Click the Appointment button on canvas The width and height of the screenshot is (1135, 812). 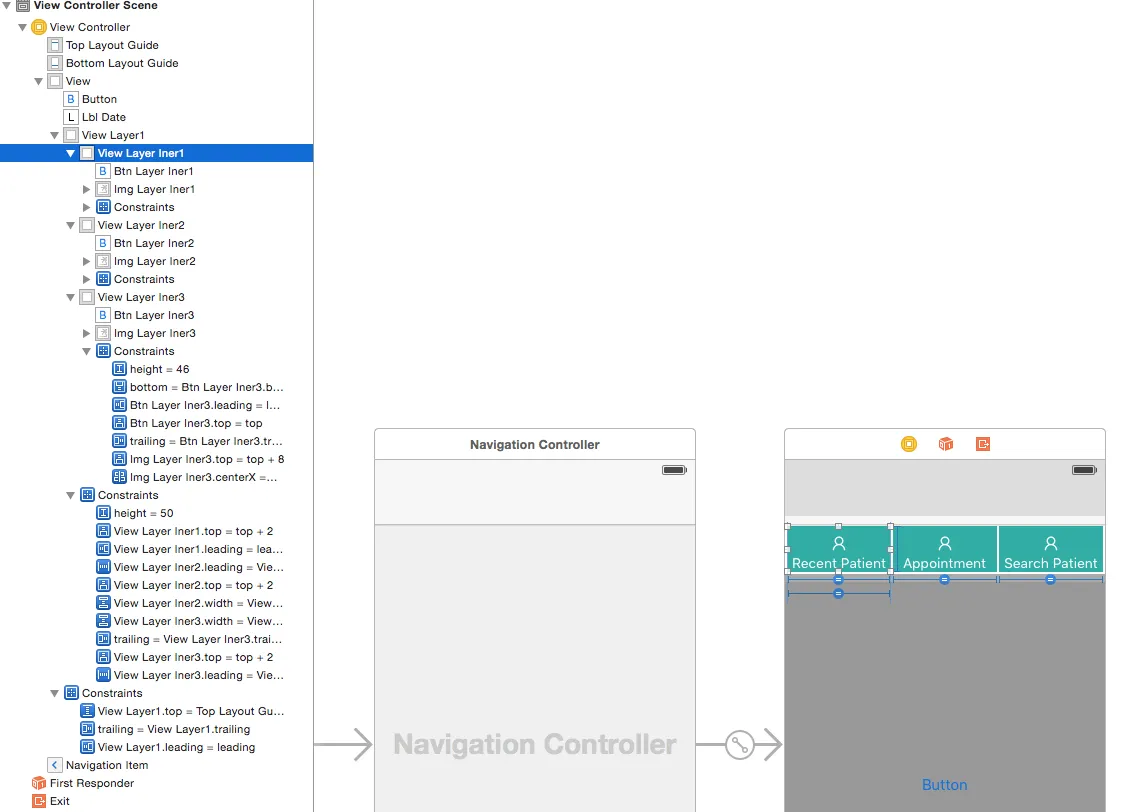pos(945,550)
